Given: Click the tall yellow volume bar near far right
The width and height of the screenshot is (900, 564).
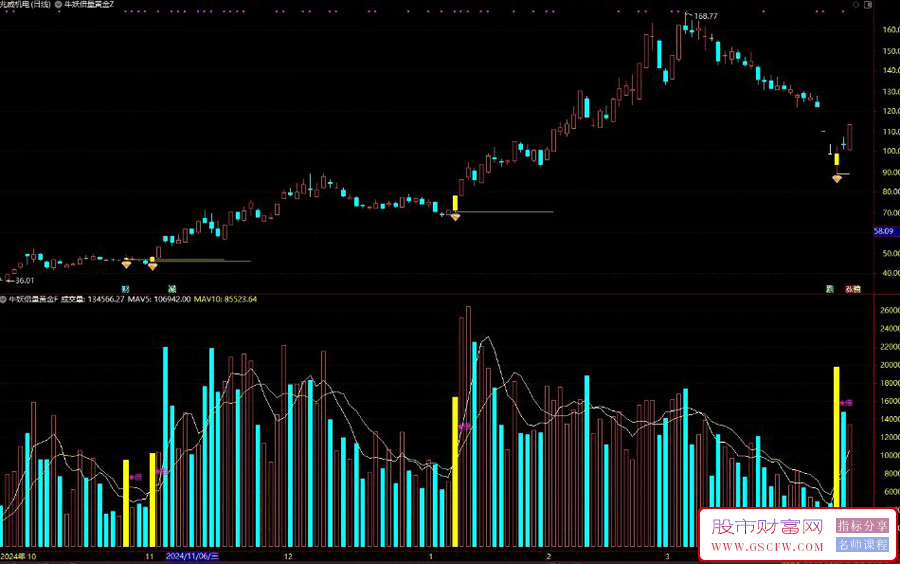Looking at the screenshot, I should pos(836,436).
